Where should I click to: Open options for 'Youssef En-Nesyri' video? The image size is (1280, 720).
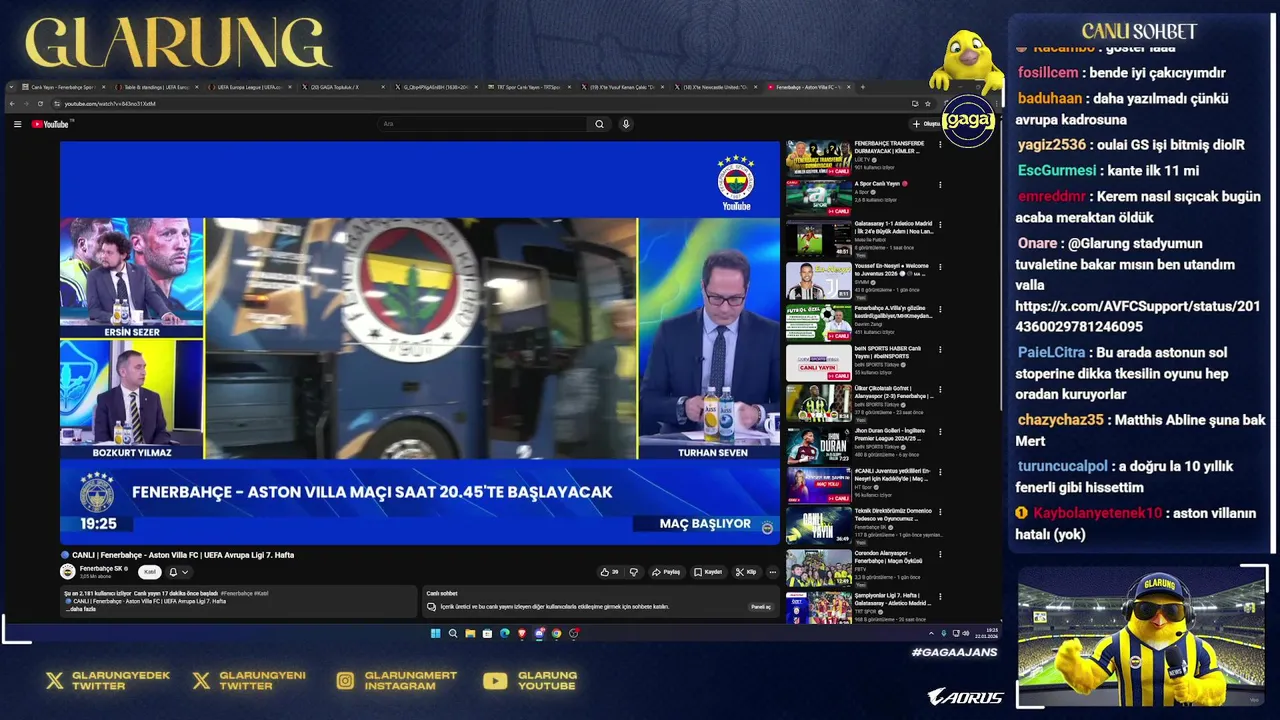tap(939, 267)
